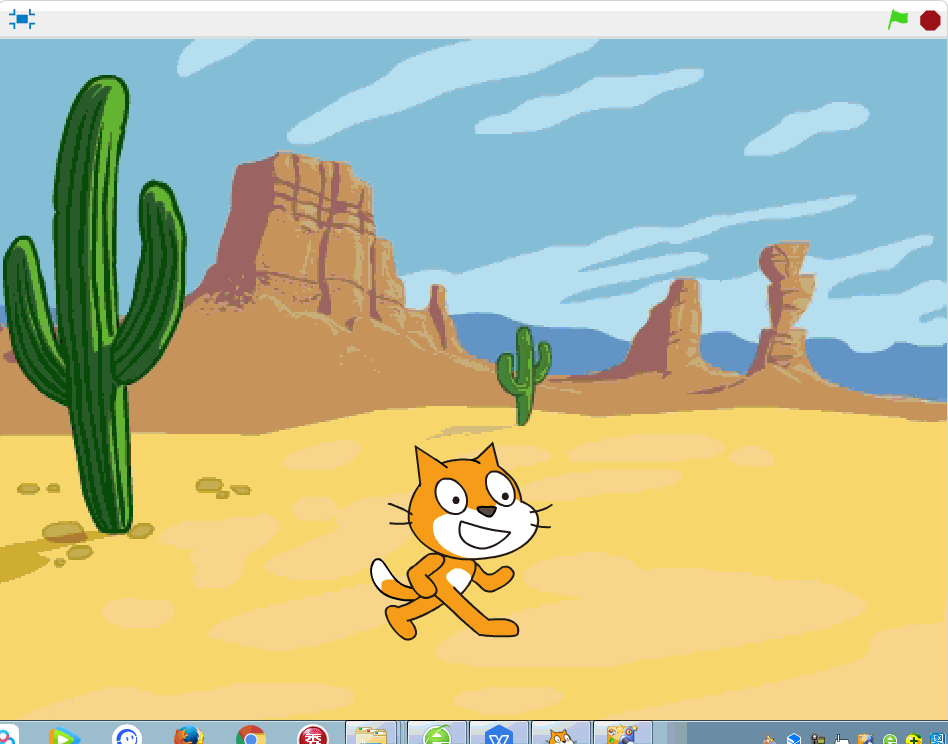Stop the project with red octagon
This screenshot has width=948, height=744.
930,20
